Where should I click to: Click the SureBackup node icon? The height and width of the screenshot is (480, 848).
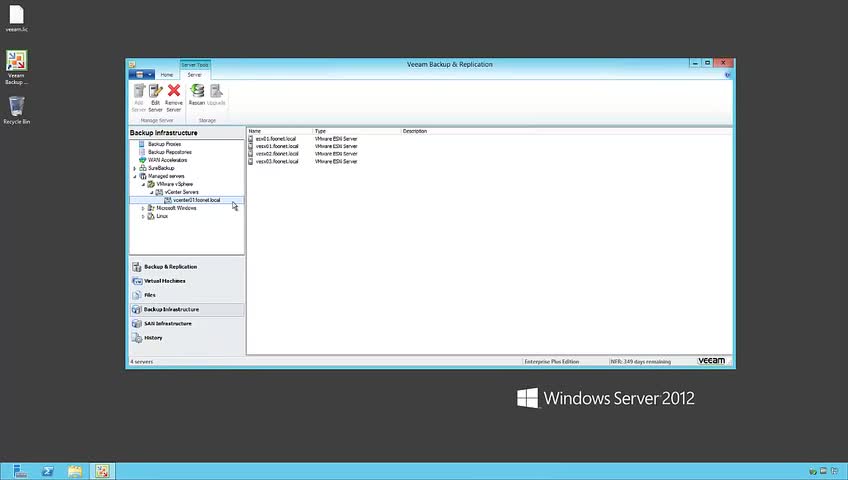(x=143, y=168)
